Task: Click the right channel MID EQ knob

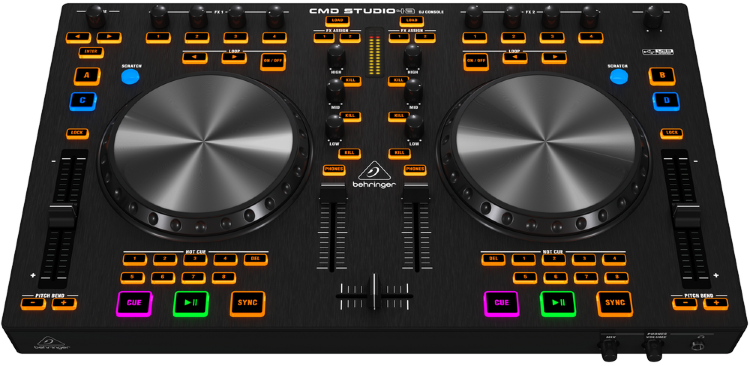Action: (x=413, y=92)
